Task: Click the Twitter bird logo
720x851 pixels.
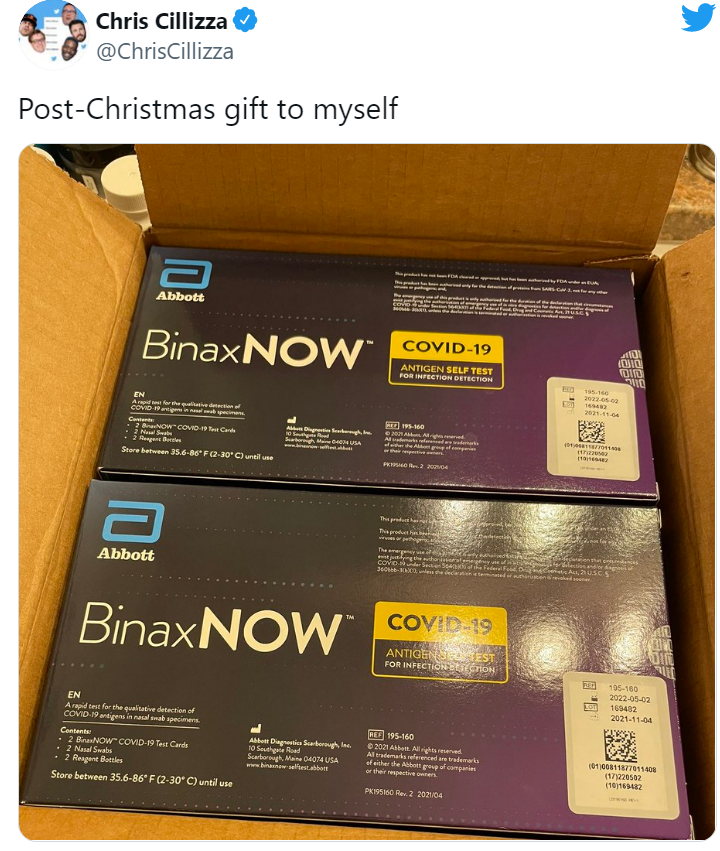Action: pyautogui.click(x=698, y=17)
